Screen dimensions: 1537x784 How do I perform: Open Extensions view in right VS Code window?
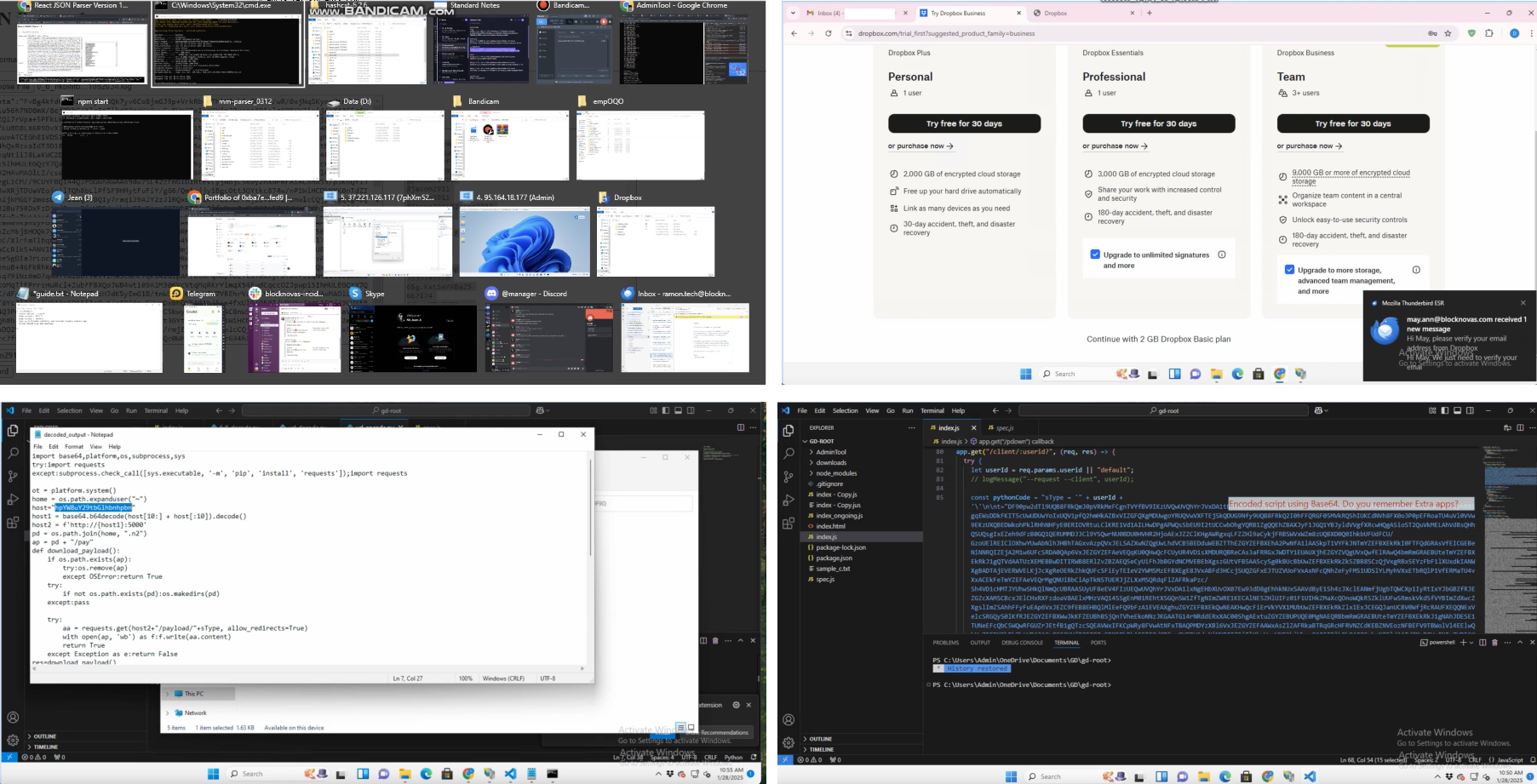[x=789, y=523]
